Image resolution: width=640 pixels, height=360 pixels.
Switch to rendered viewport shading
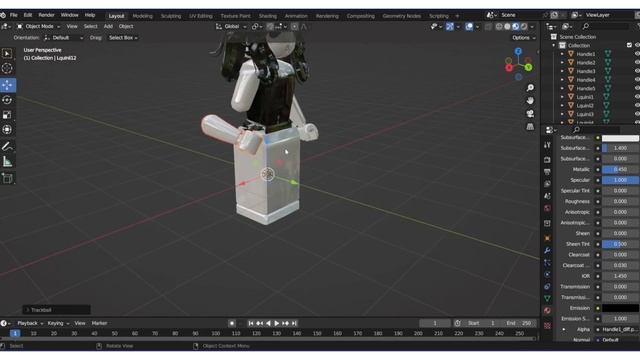point(524,27)
